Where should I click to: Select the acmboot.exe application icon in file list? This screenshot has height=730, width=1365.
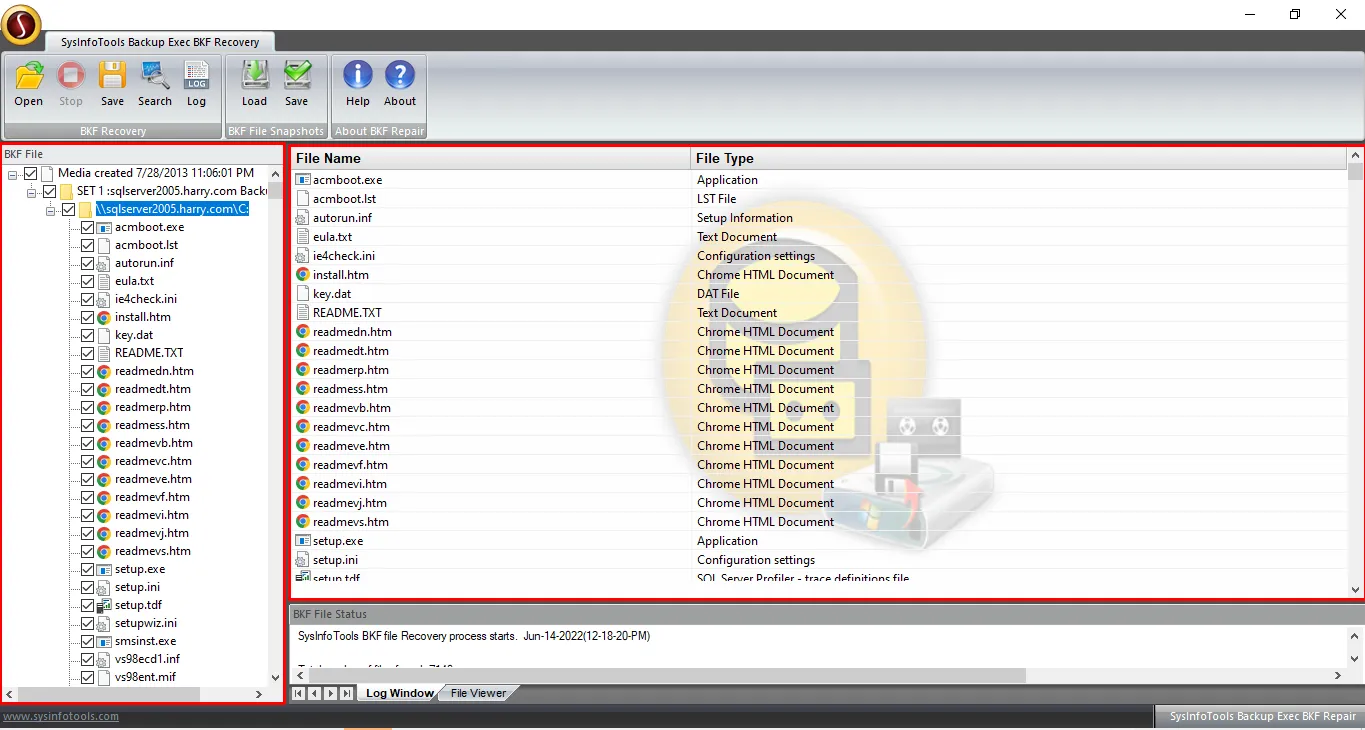(303, 180)
